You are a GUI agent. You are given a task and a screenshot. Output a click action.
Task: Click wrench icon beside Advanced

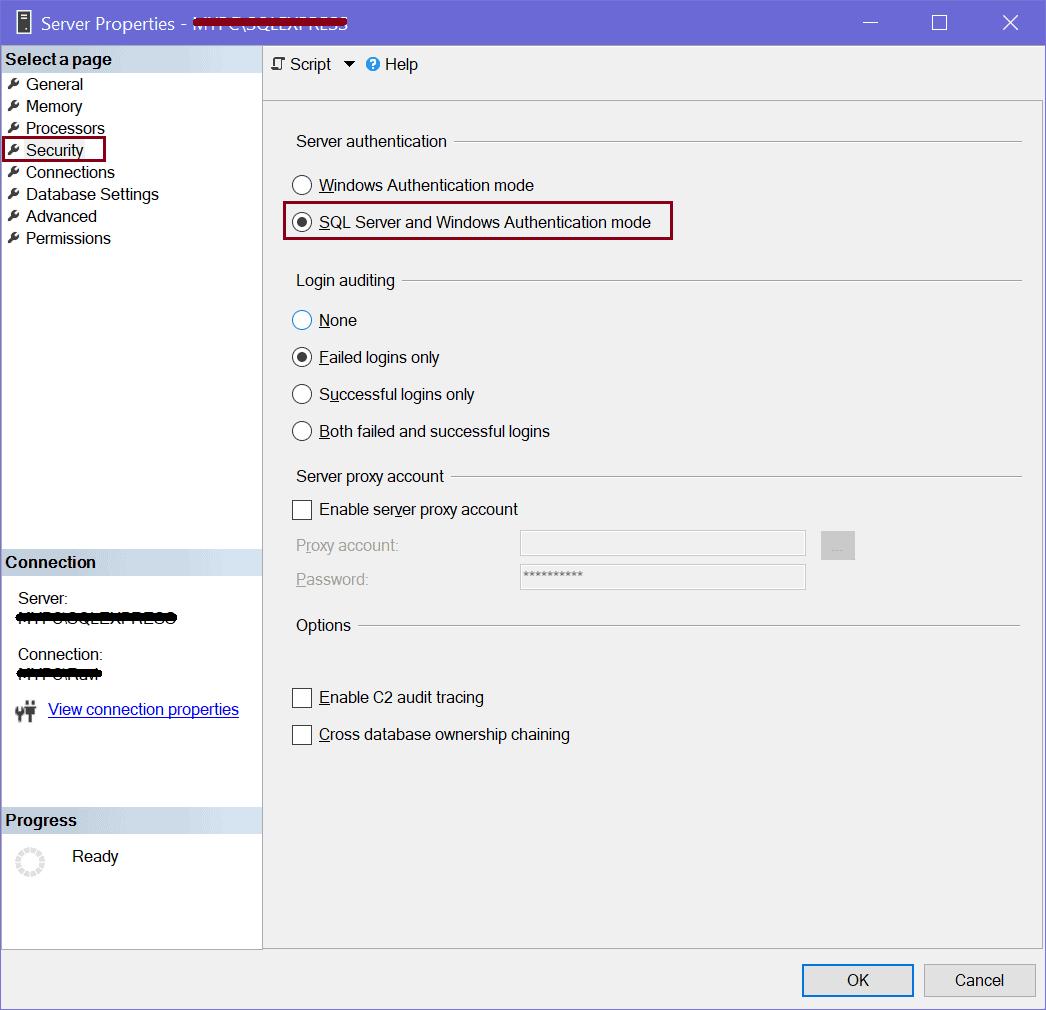pos(14,216)
